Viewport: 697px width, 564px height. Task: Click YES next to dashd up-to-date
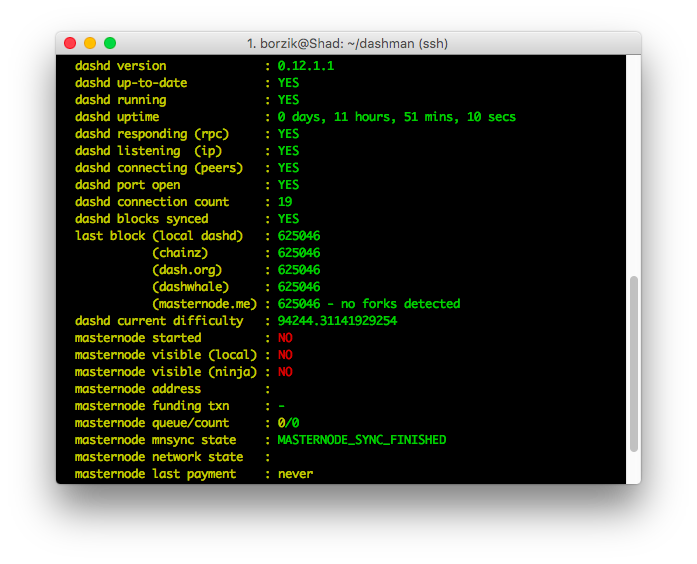tap(288, 83)
